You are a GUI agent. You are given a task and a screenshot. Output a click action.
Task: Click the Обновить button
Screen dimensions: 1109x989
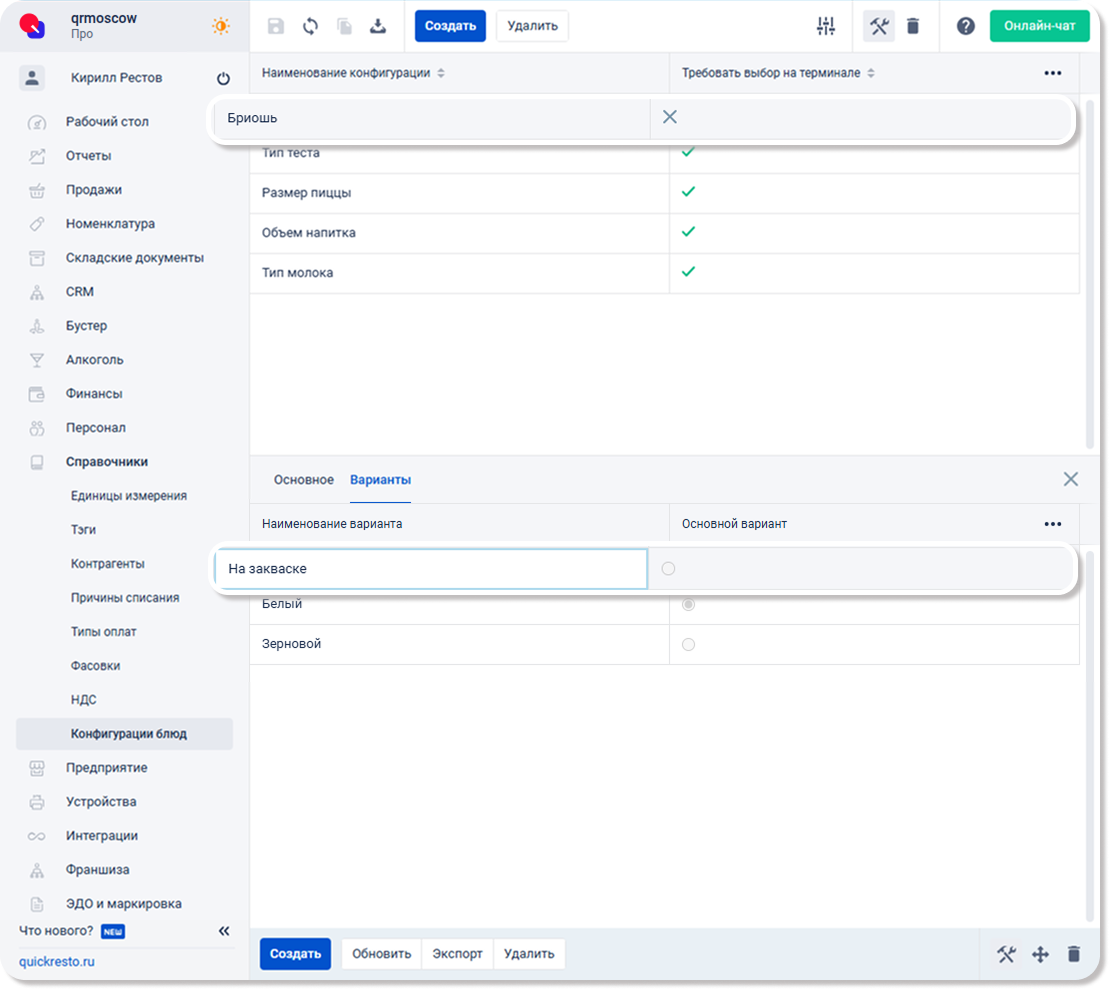point(381,954)
